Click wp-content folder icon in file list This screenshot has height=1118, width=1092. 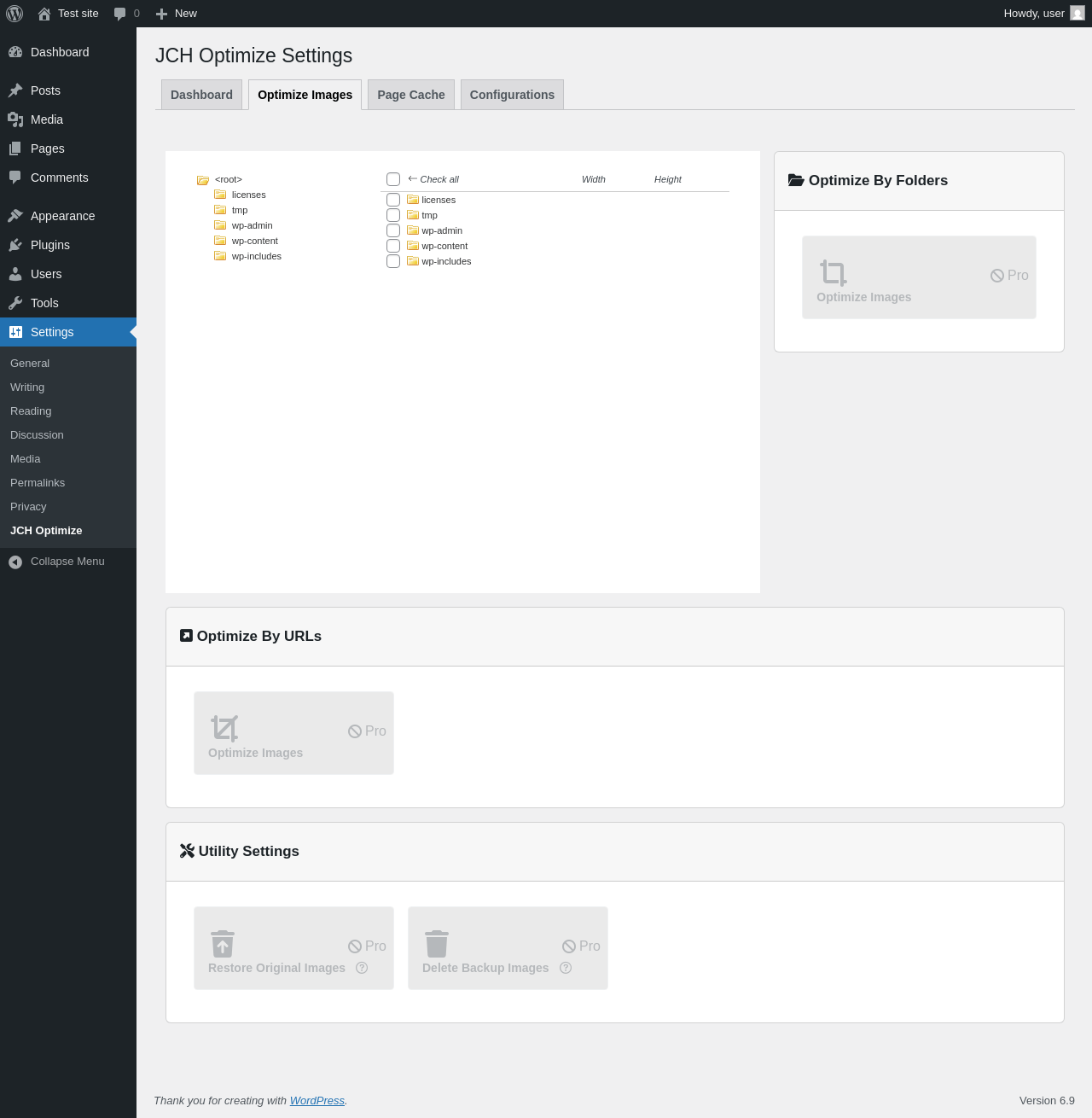[x=413, y=246]
